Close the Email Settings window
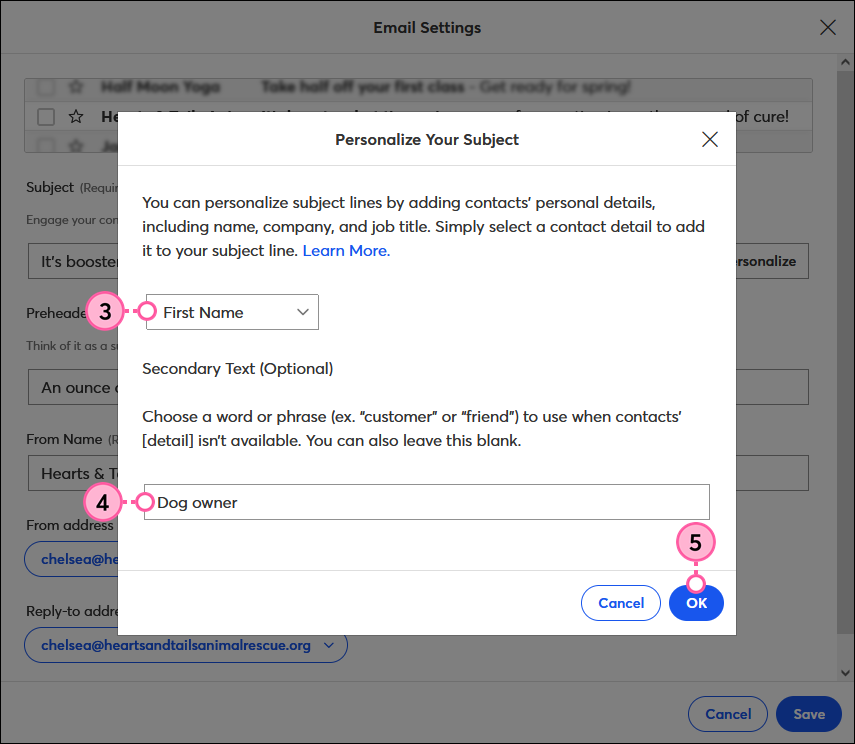The image size is (855, 744). coord(828,27)
